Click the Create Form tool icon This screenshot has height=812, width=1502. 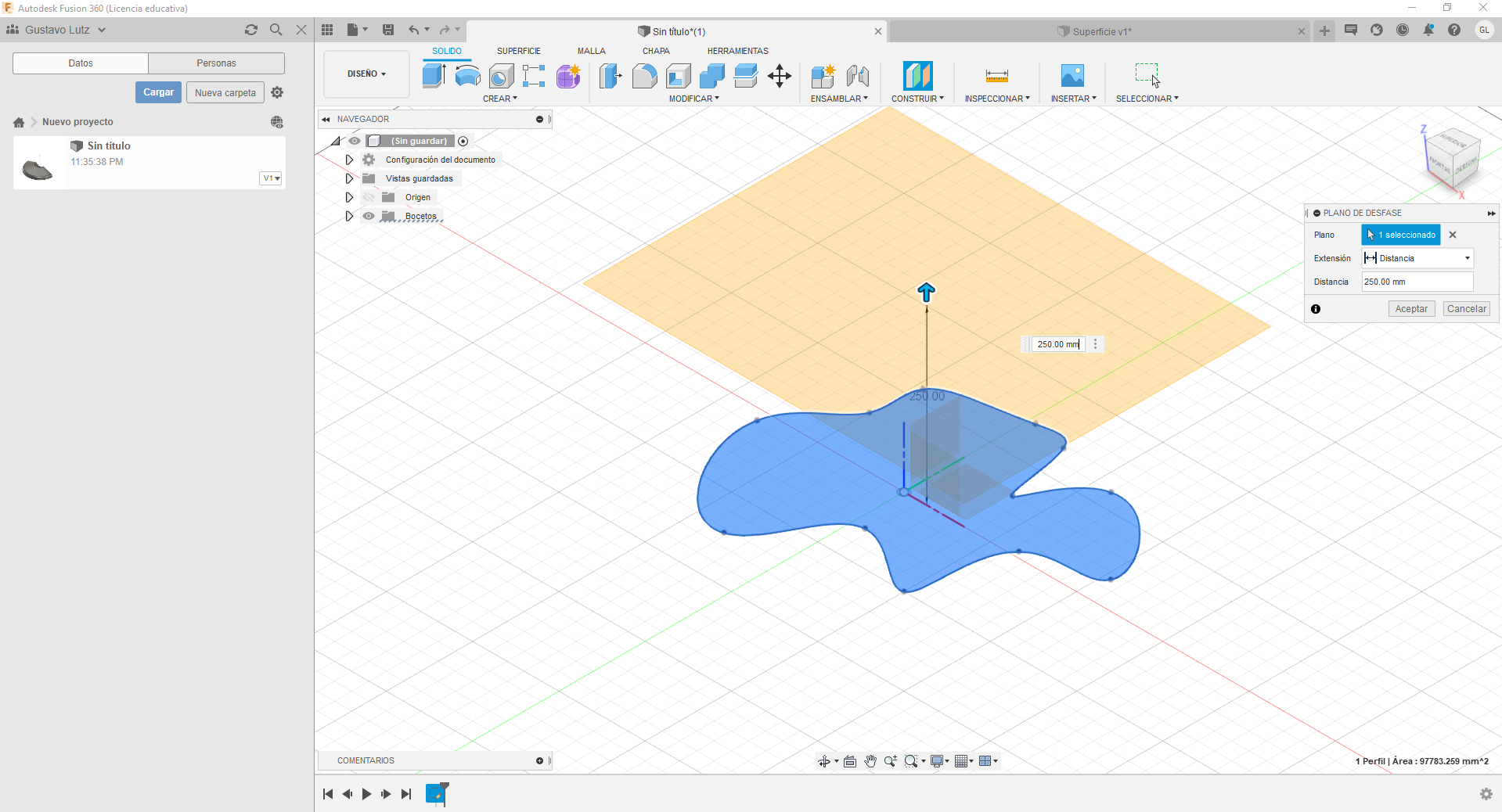[x=569, y=76]
